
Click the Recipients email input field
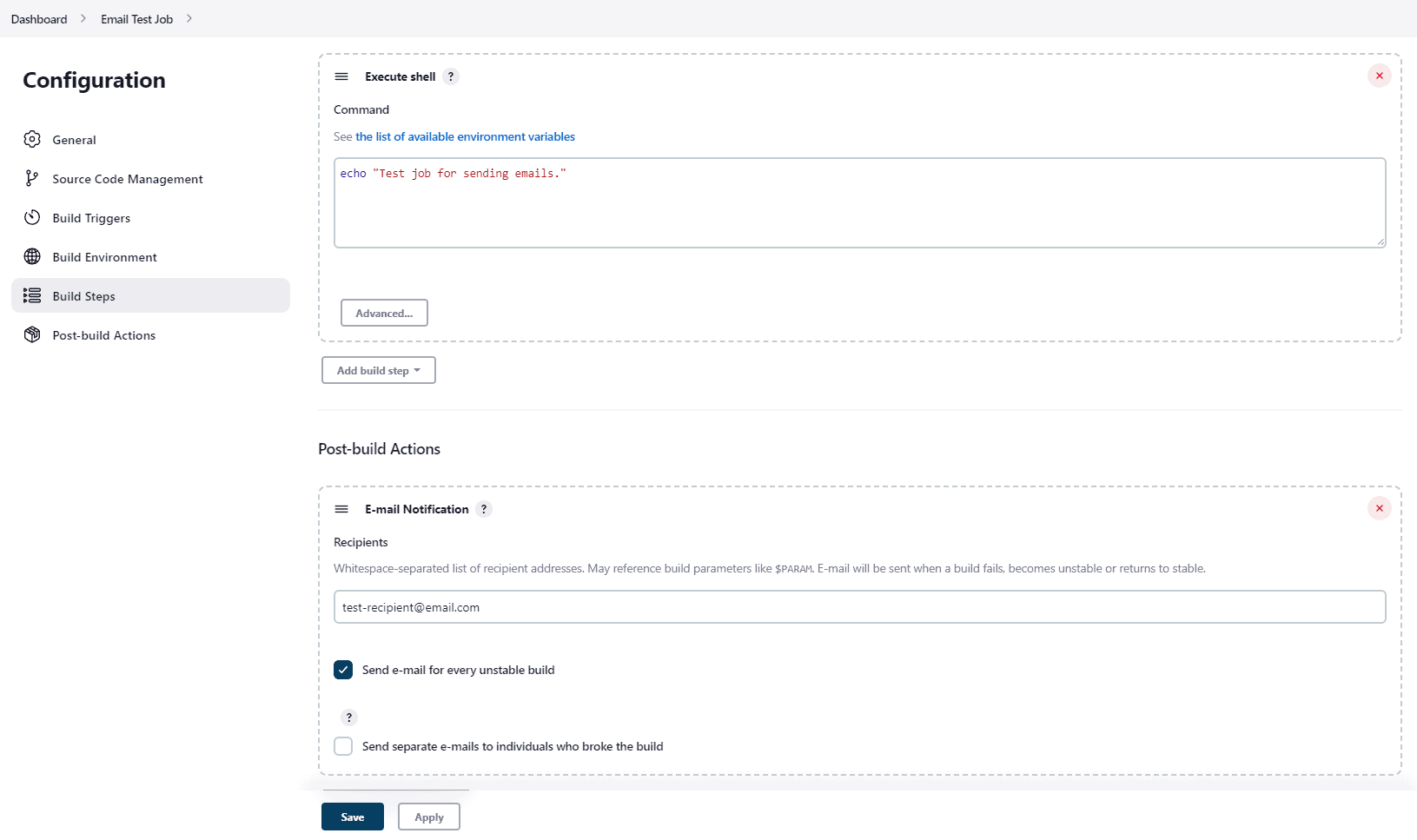coord(859,606)
